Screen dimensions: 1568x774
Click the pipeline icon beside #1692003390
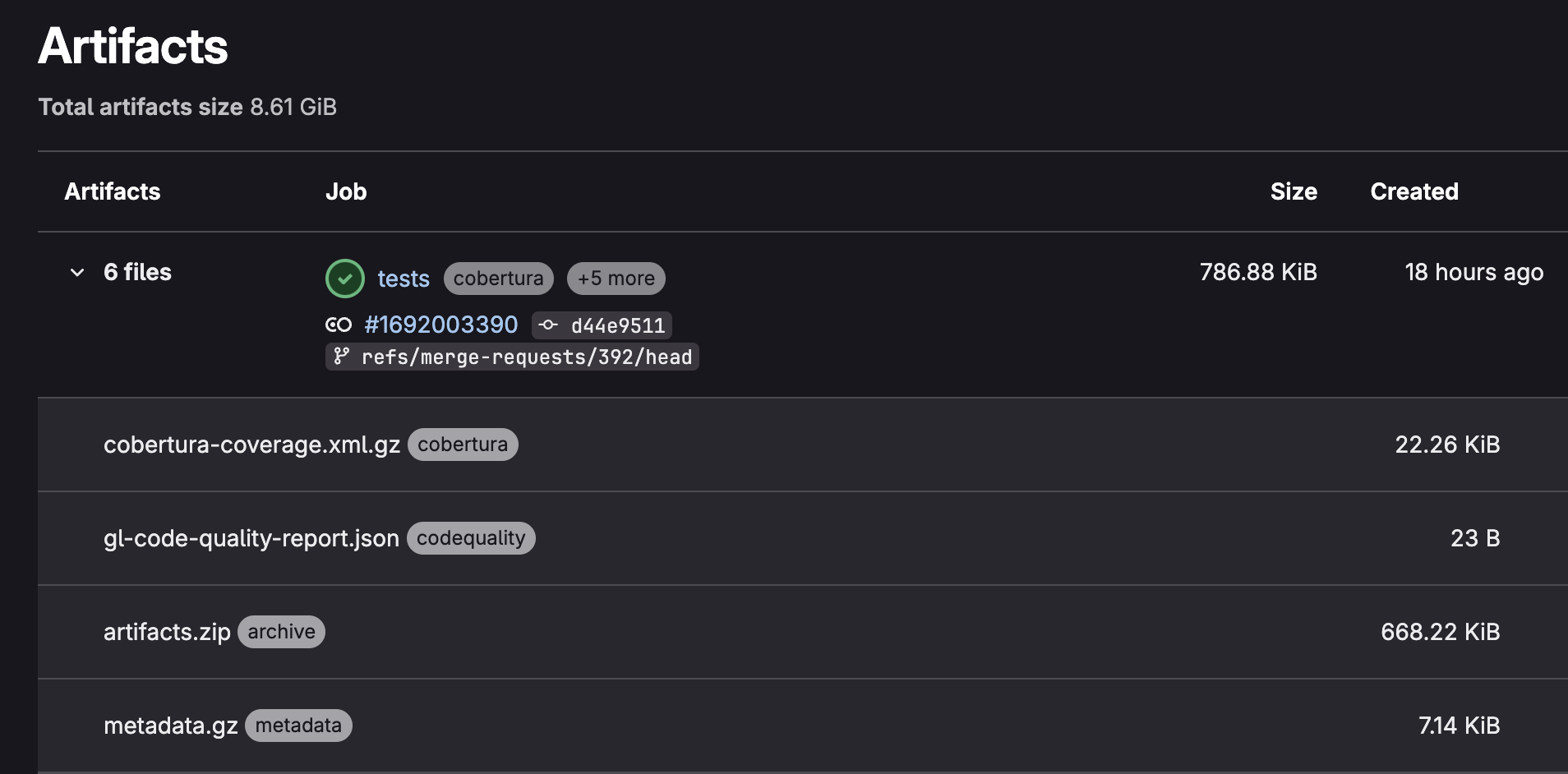(339, 325)
